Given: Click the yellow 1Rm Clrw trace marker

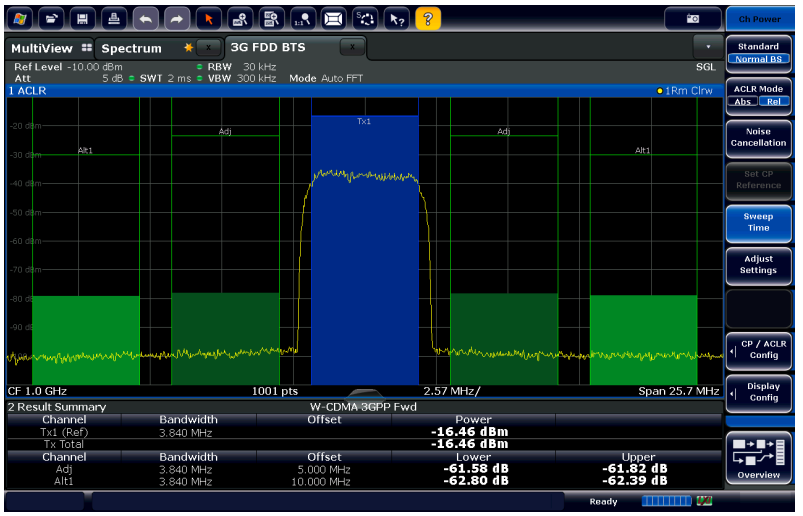Looking at the screenshot, I should coord(660,91).
